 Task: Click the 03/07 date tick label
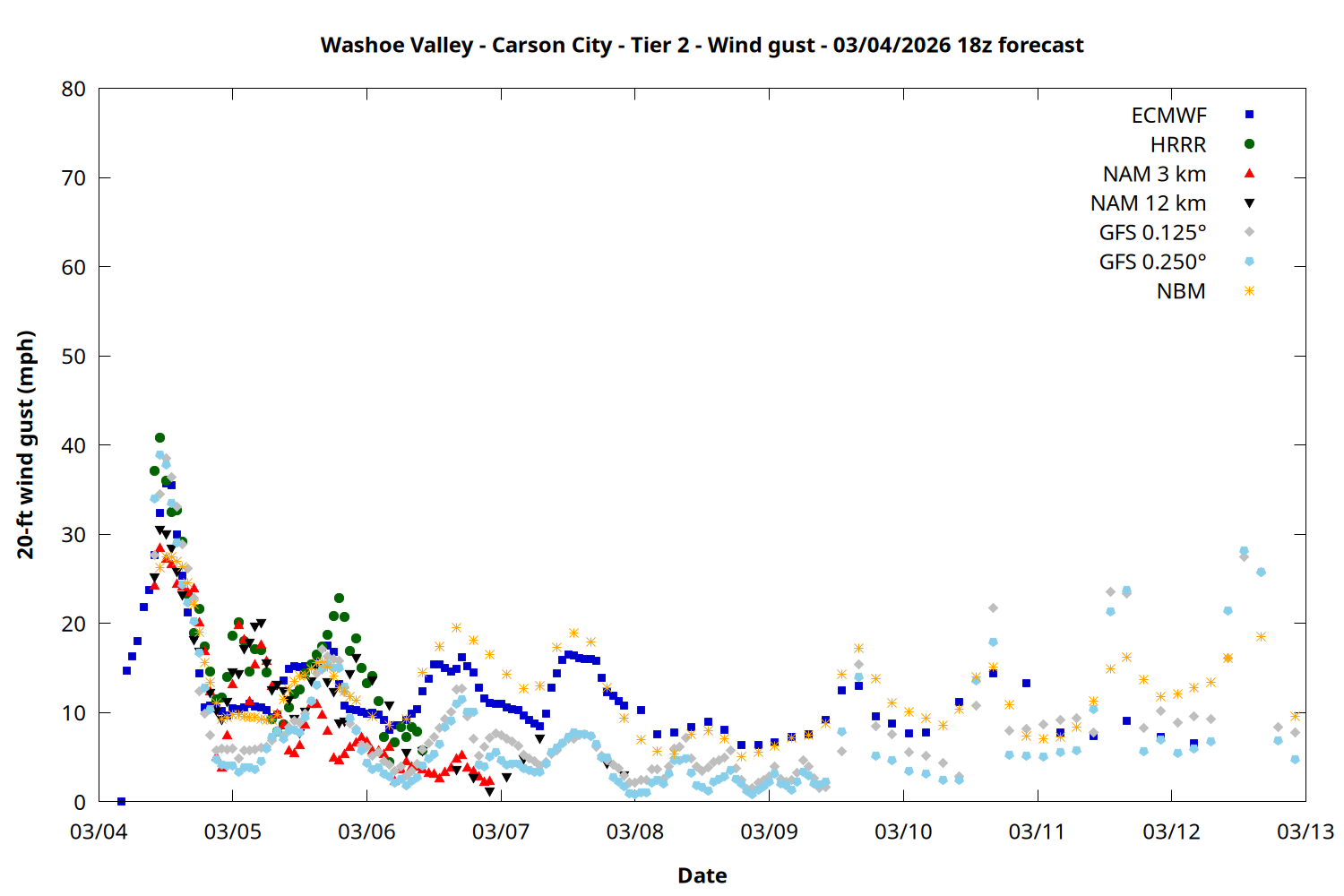[500, 831]
